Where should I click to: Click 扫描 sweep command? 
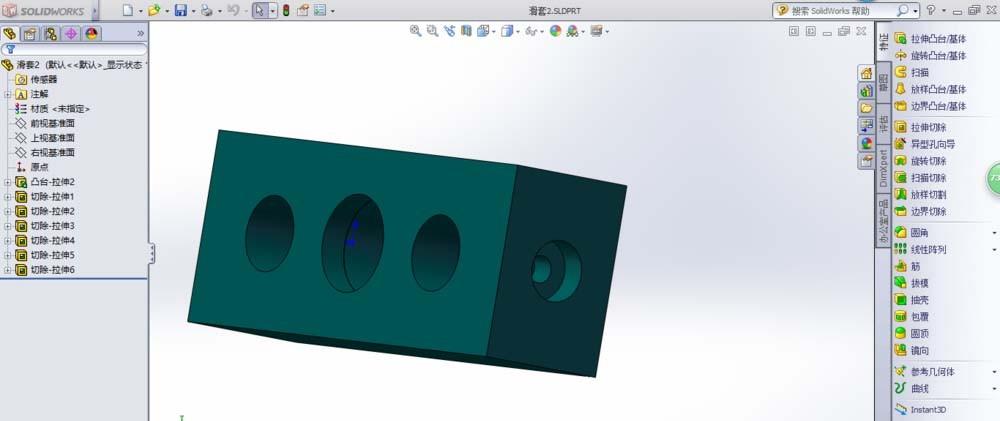click(x=912, y=73)
